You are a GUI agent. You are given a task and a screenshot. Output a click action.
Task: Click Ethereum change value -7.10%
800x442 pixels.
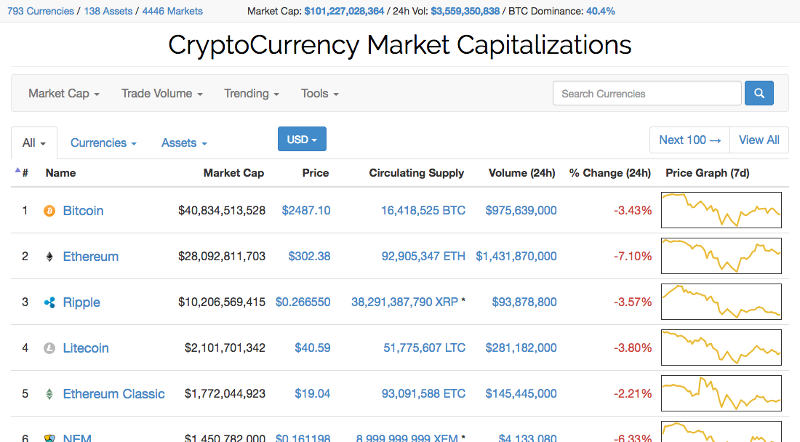point(633,256)
